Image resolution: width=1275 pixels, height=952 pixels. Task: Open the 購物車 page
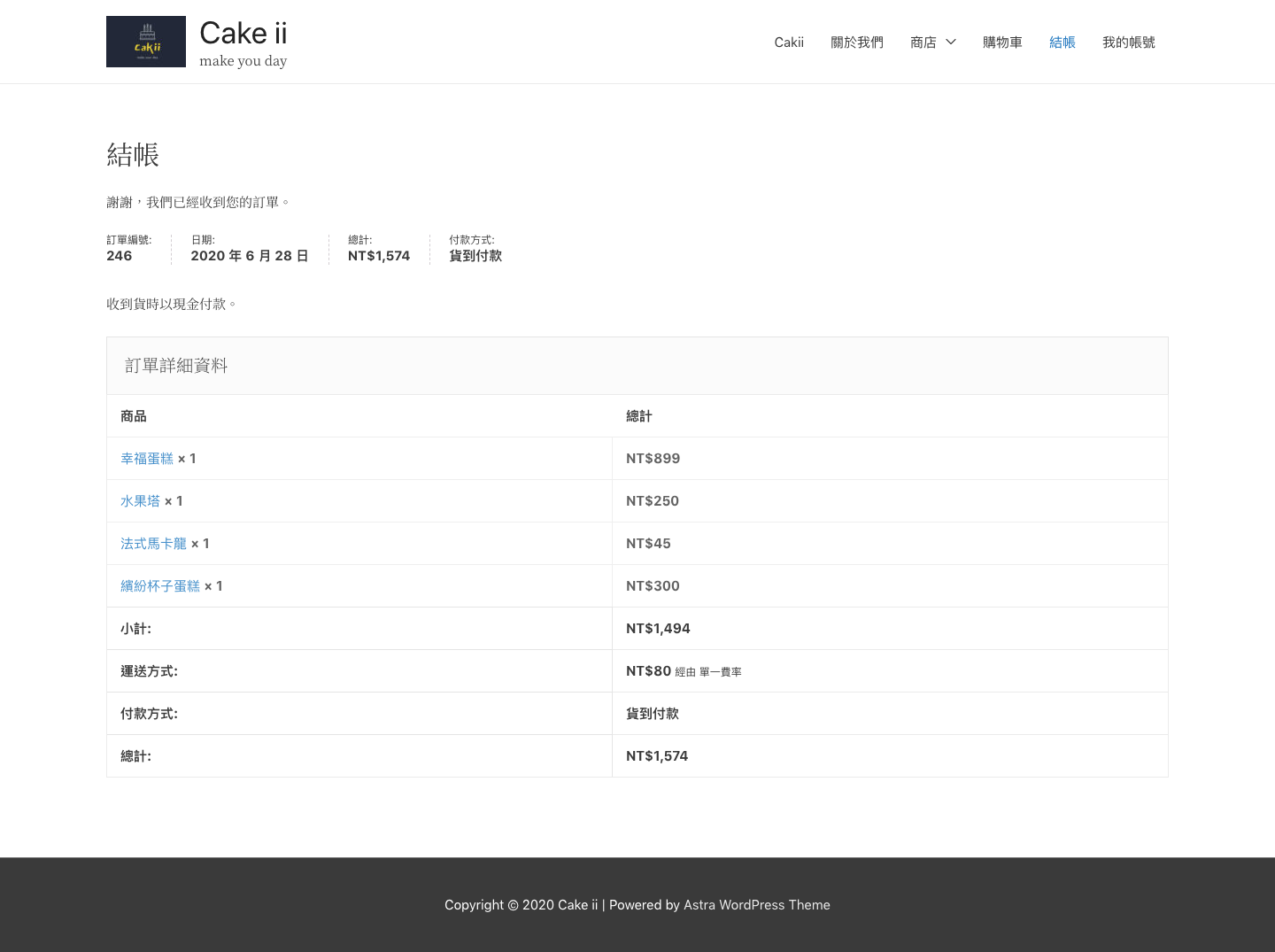point(1002,43)
